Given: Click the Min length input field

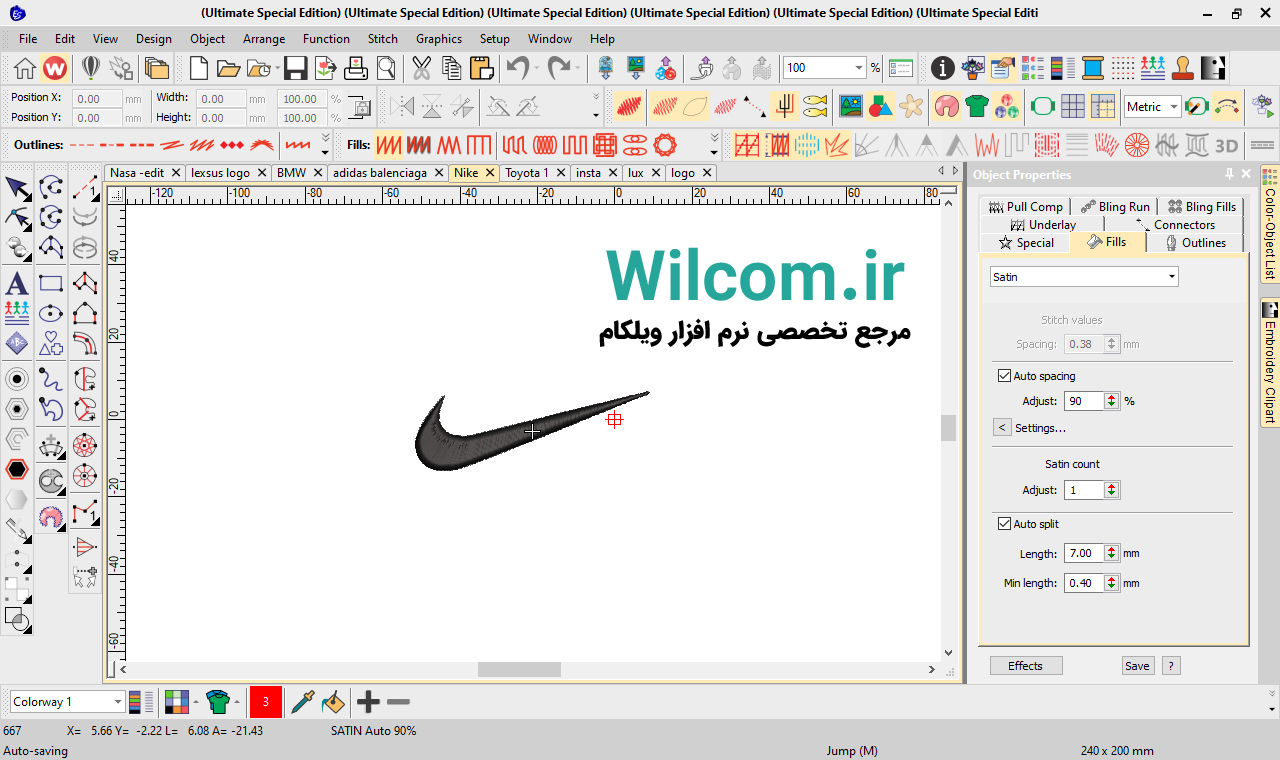Looking at the screenshot, I should point(1083,583).
